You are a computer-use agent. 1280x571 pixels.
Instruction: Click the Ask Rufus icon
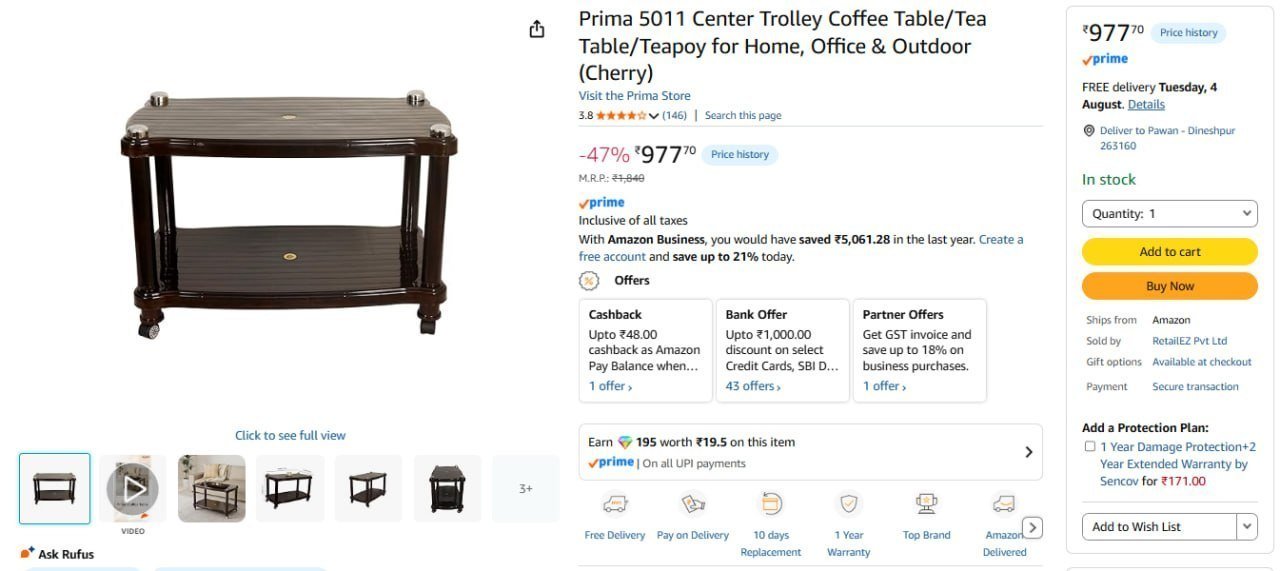point(28,553)
